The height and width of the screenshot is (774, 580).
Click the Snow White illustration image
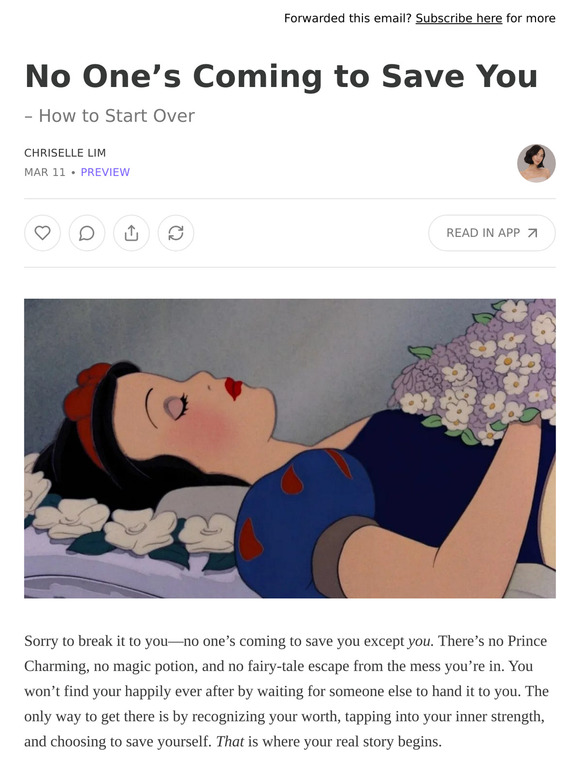tap(290, 448)
